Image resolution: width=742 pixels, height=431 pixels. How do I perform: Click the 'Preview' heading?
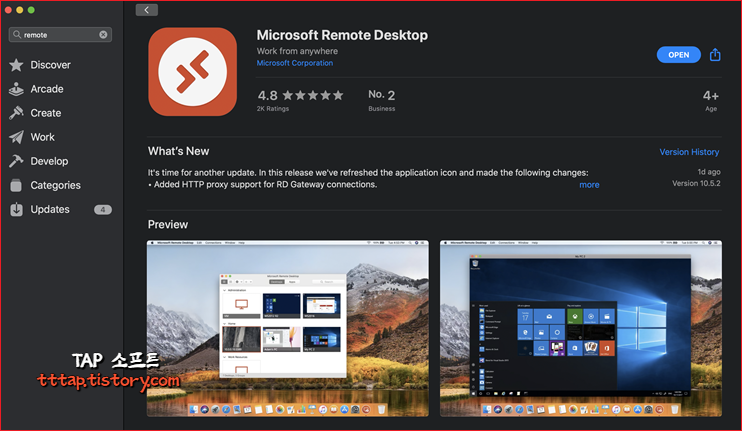tap(168, 224)
